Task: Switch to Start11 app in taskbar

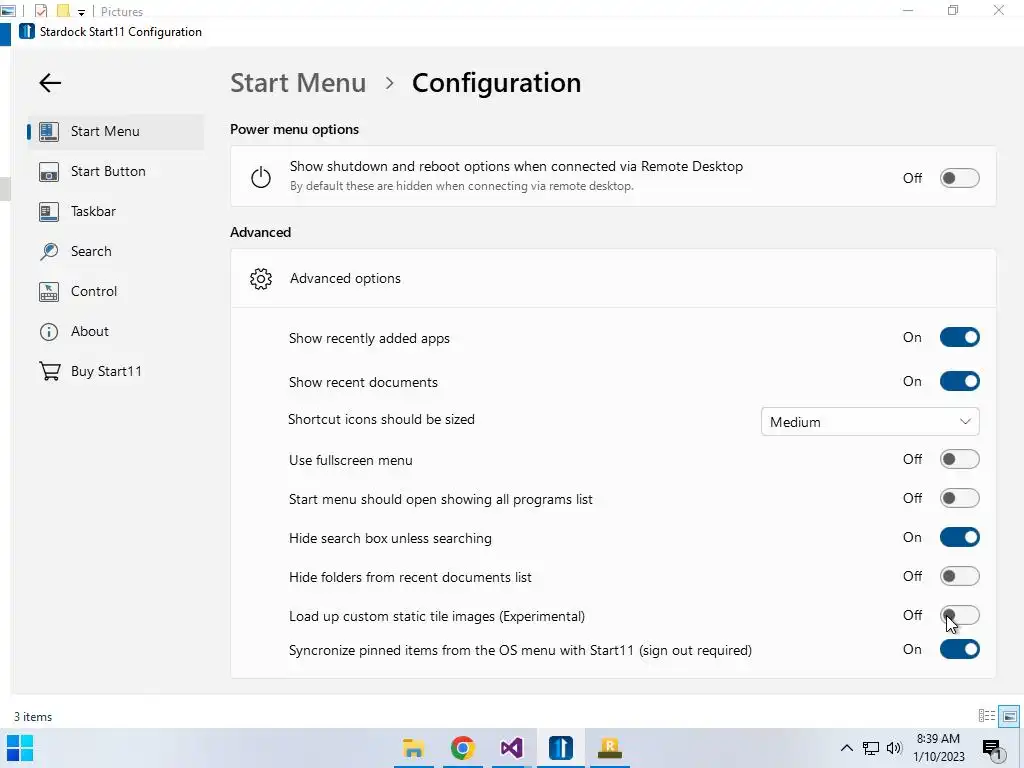Action: [560, 748]
